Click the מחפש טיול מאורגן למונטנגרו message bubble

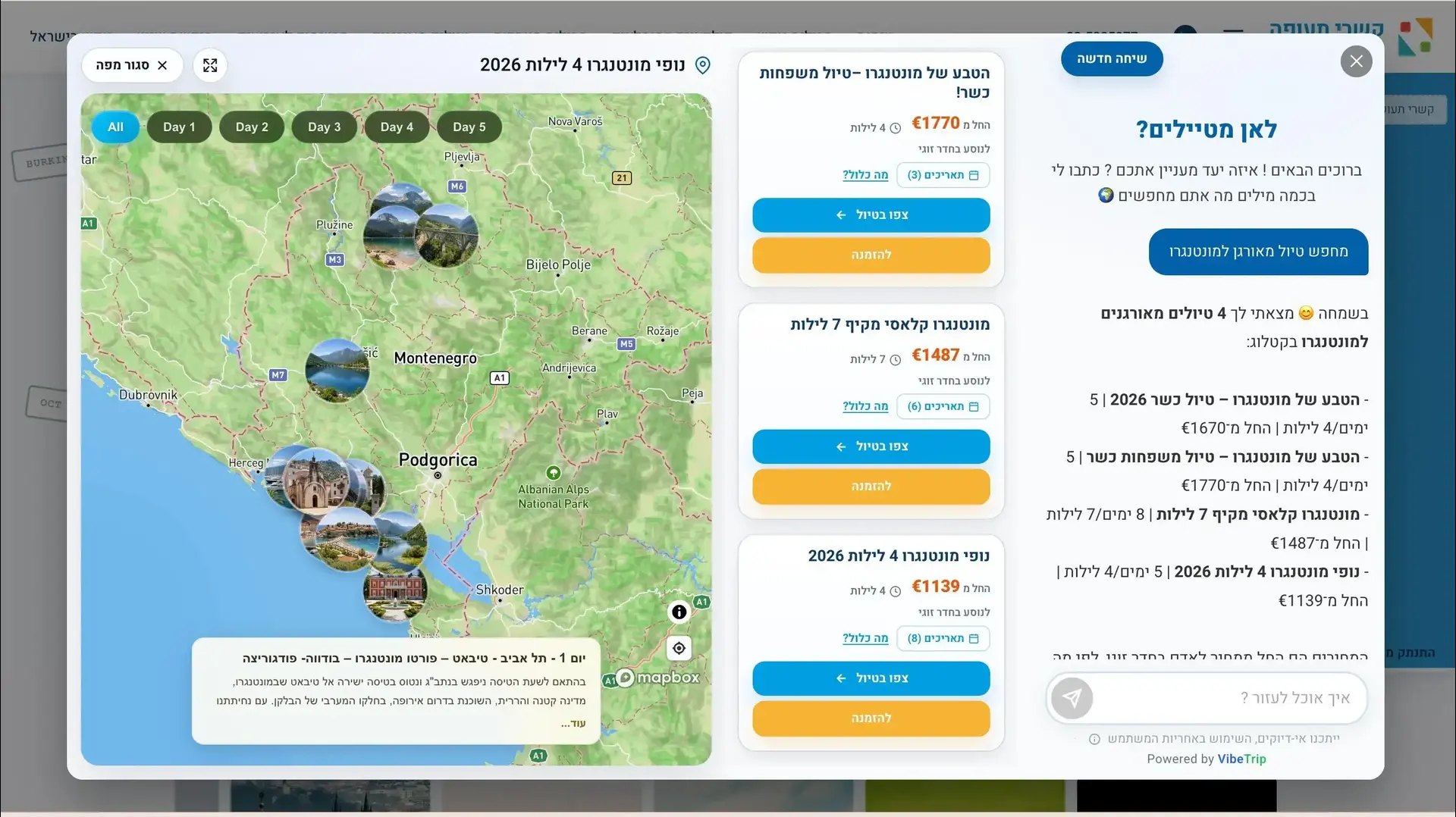tap(1259, 252)
